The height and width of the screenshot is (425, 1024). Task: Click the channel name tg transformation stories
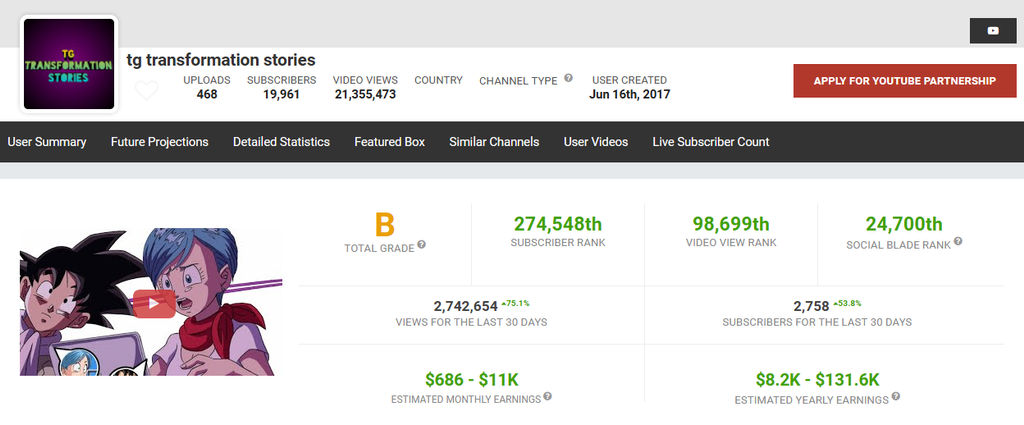click(x=221, y=60)
